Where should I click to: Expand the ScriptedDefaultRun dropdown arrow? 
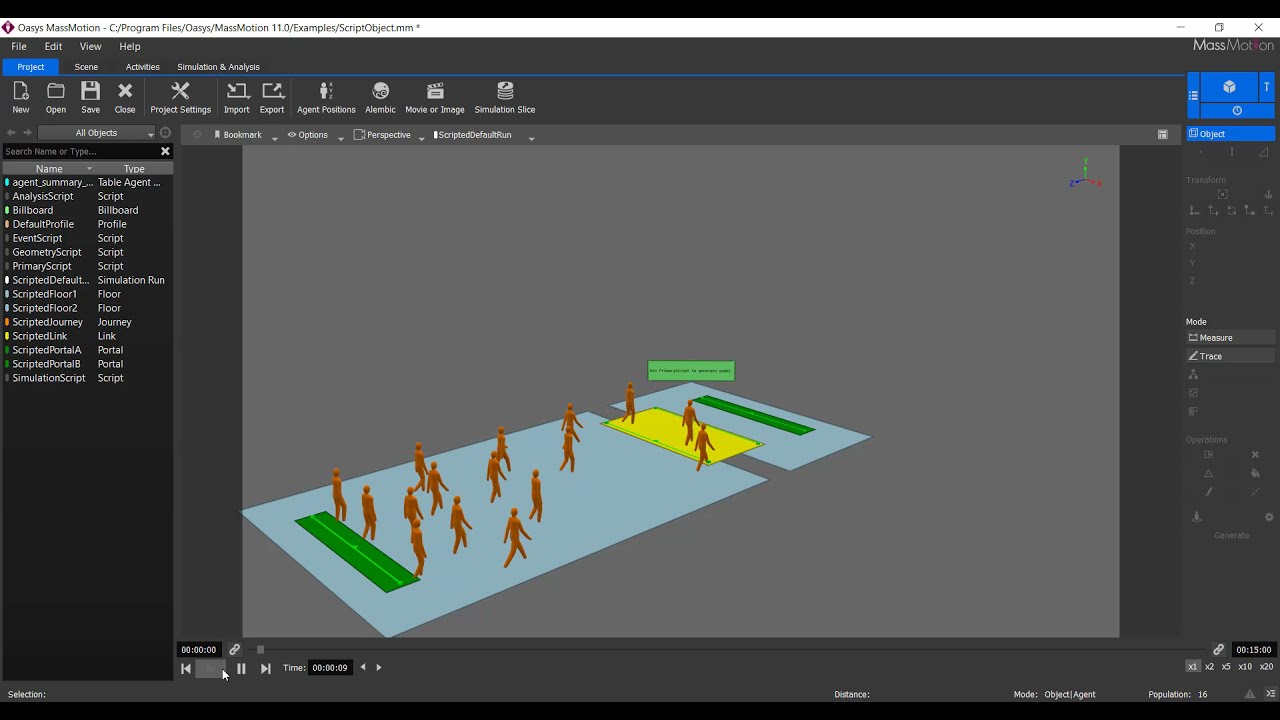click(x=531, y=137)
